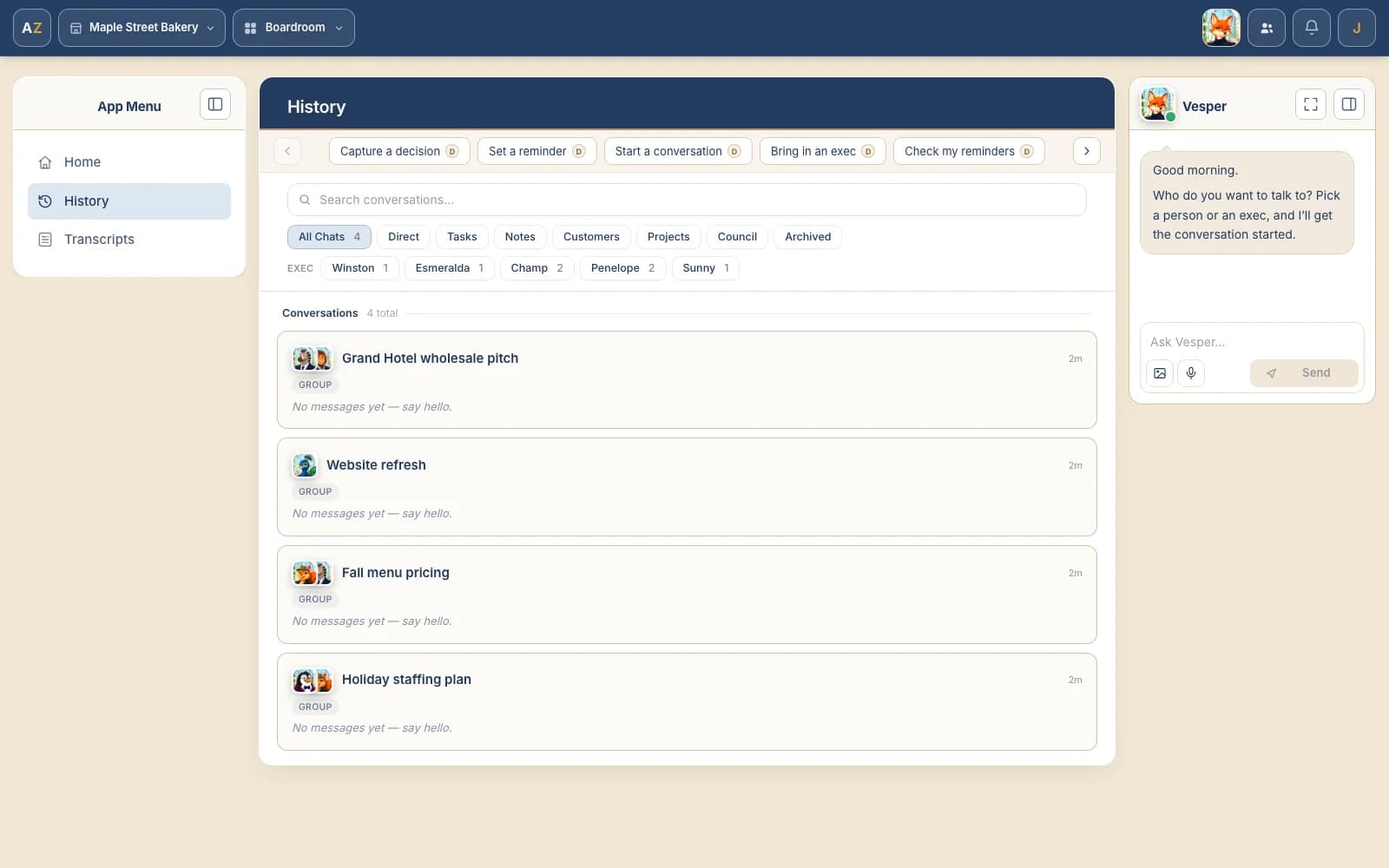Open the team members icon

click(x=1267, y=28)
